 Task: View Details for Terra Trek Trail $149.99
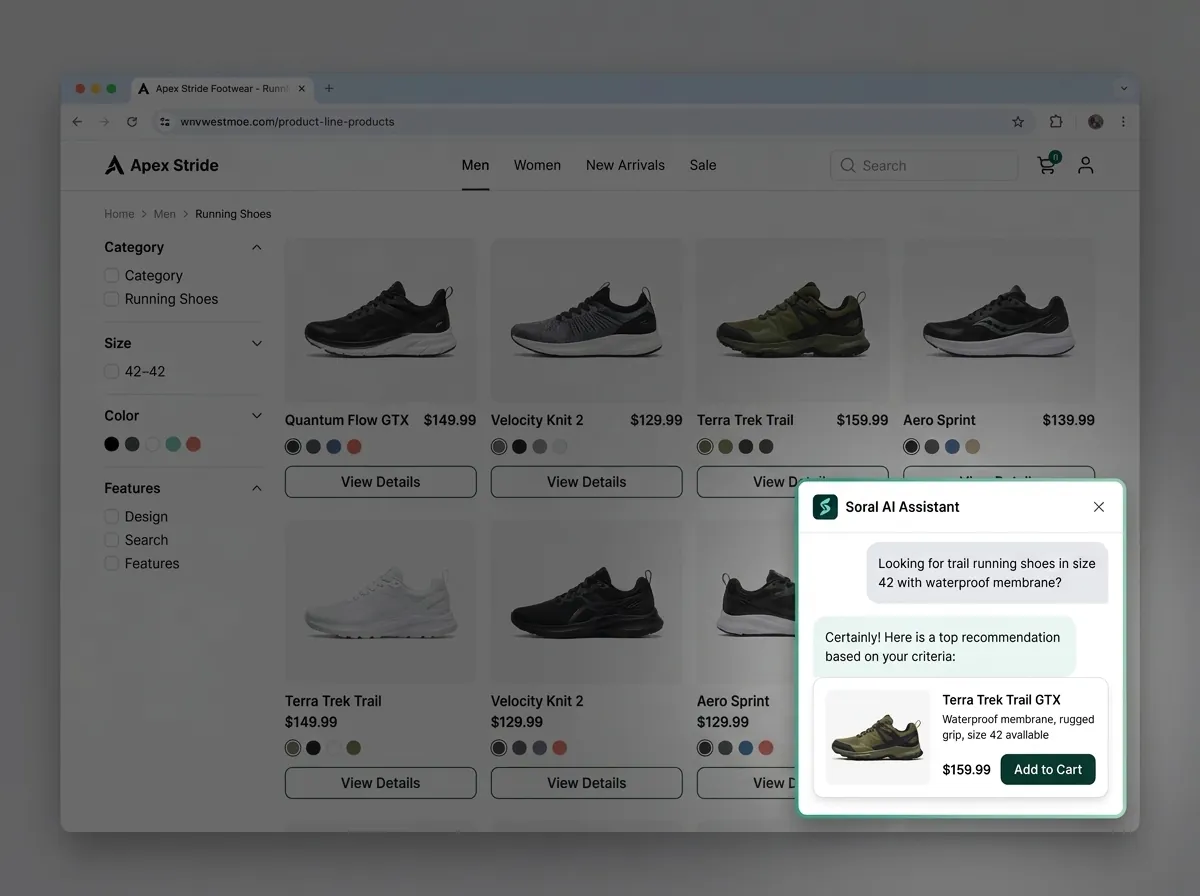380,783
